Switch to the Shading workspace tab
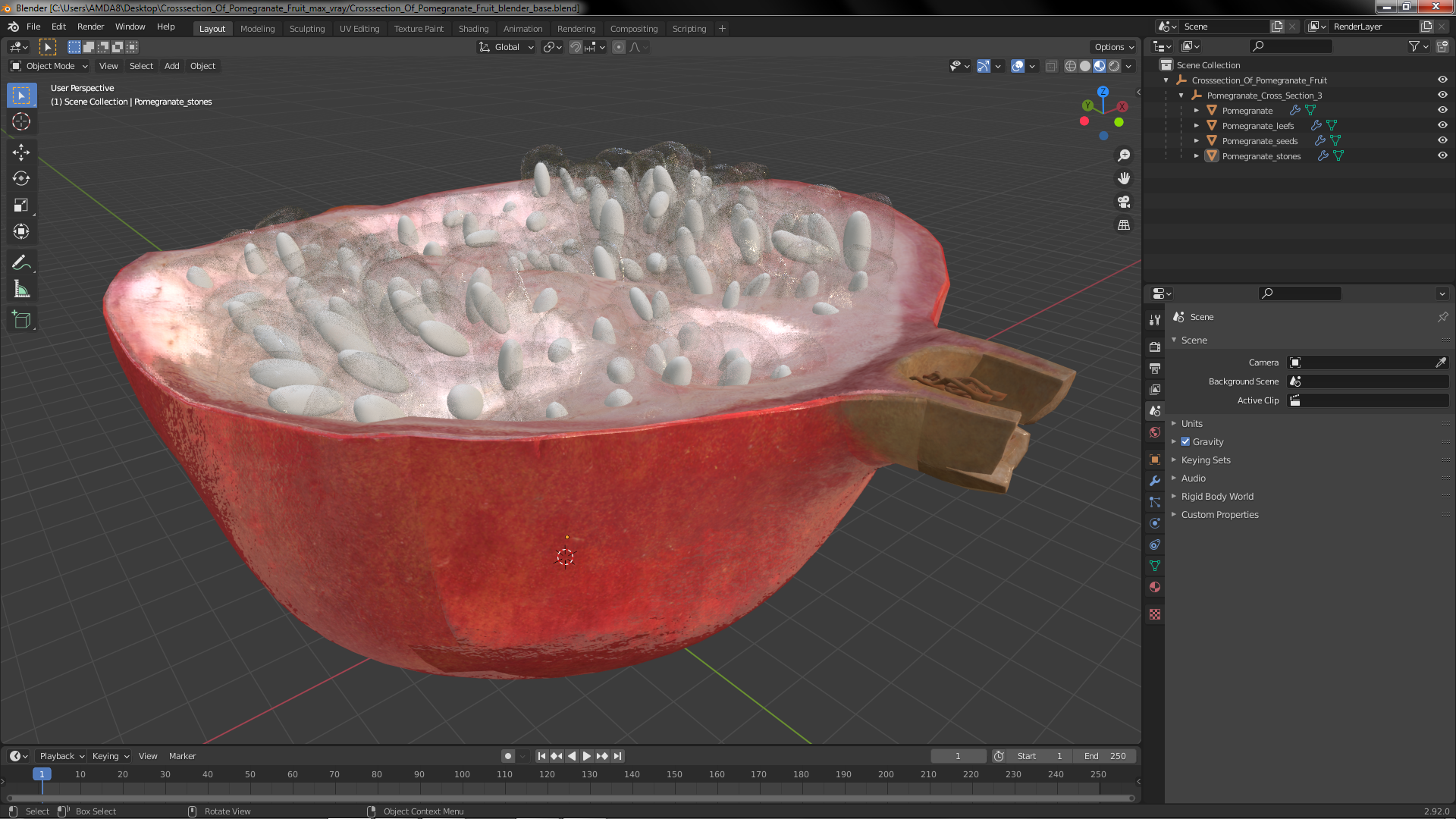The height and width of the screenshot is (819, 1456). pos(472,27)
